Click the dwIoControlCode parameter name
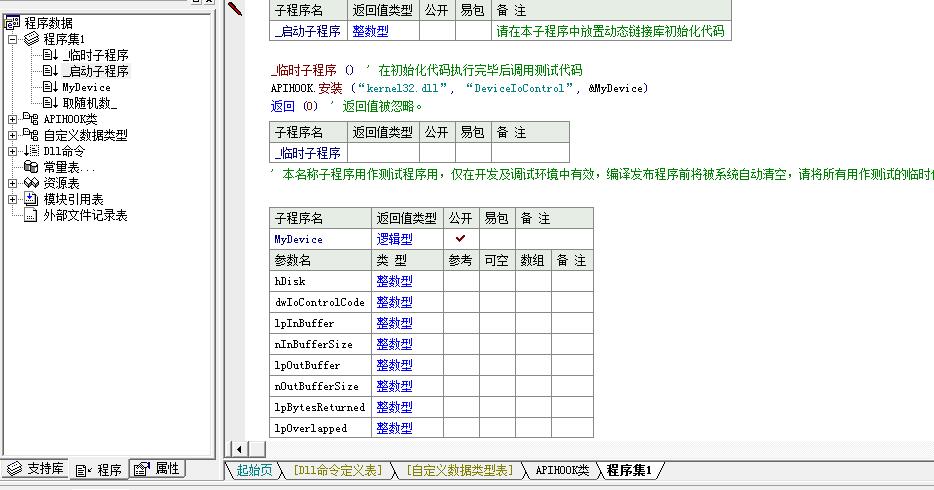The width and height of the screenshot is (934, 490). (x=319, y=302)
